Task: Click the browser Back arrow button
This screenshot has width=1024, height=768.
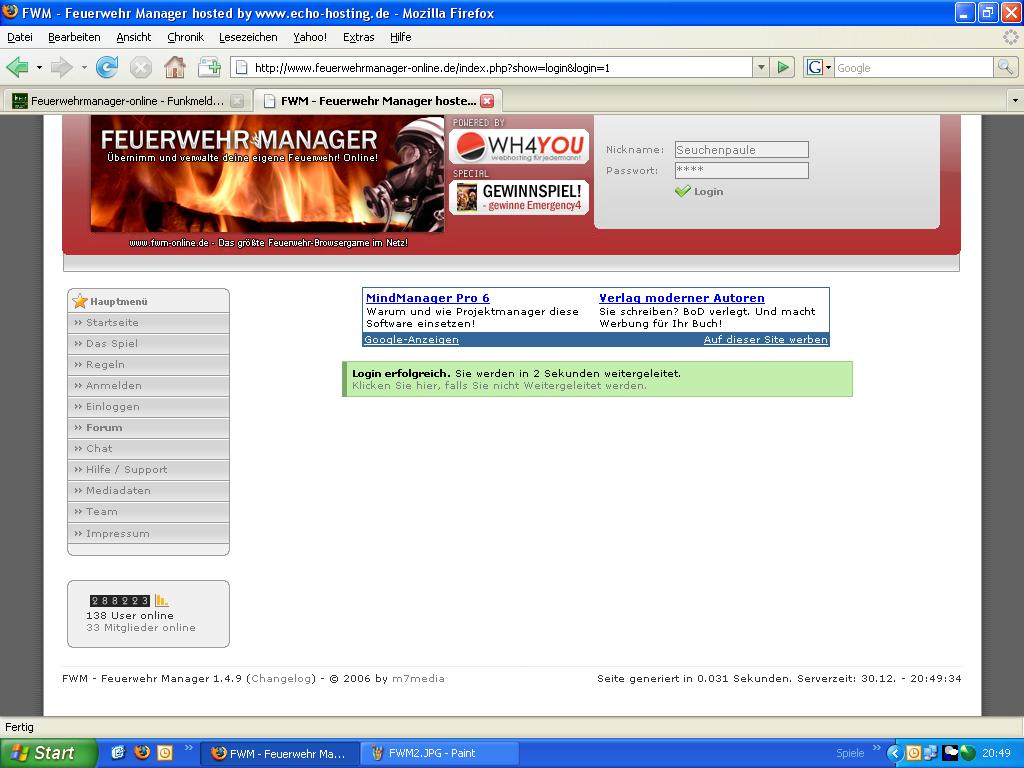Action: [x=17, y=67]
